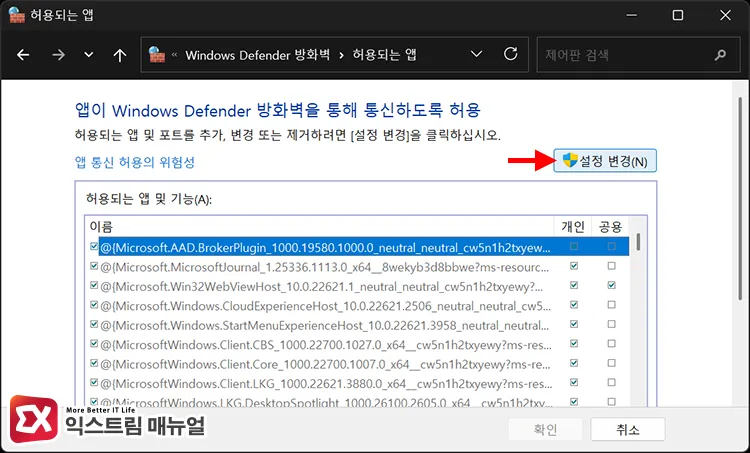Click the 취소 button

(x=628, y=430)
